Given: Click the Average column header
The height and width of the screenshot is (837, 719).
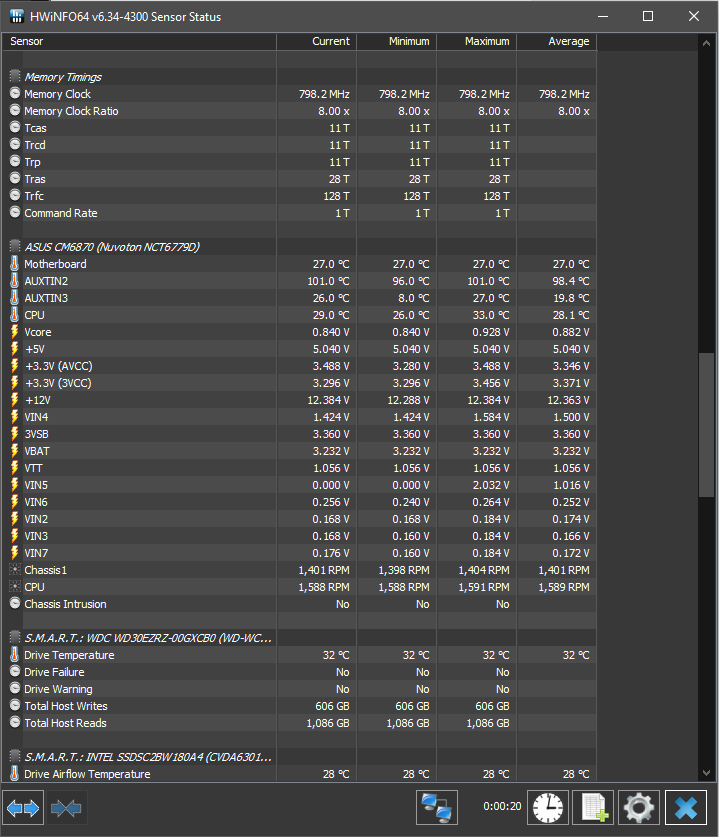Looking at the screenshot, I should pos(557,42).
